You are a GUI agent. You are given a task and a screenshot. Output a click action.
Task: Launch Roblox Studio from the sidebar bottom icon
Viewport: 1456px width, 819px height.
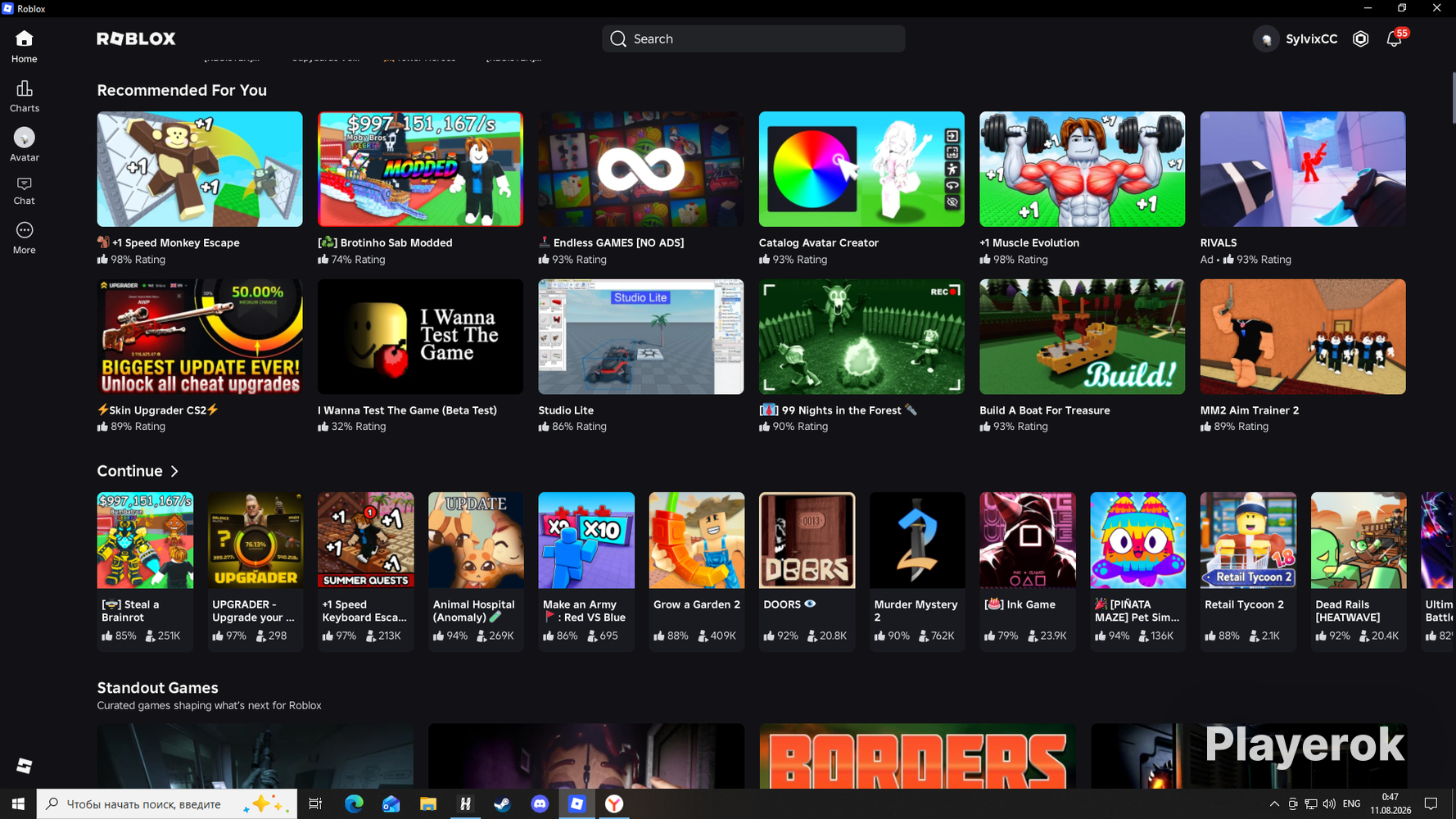coord(24,765)
